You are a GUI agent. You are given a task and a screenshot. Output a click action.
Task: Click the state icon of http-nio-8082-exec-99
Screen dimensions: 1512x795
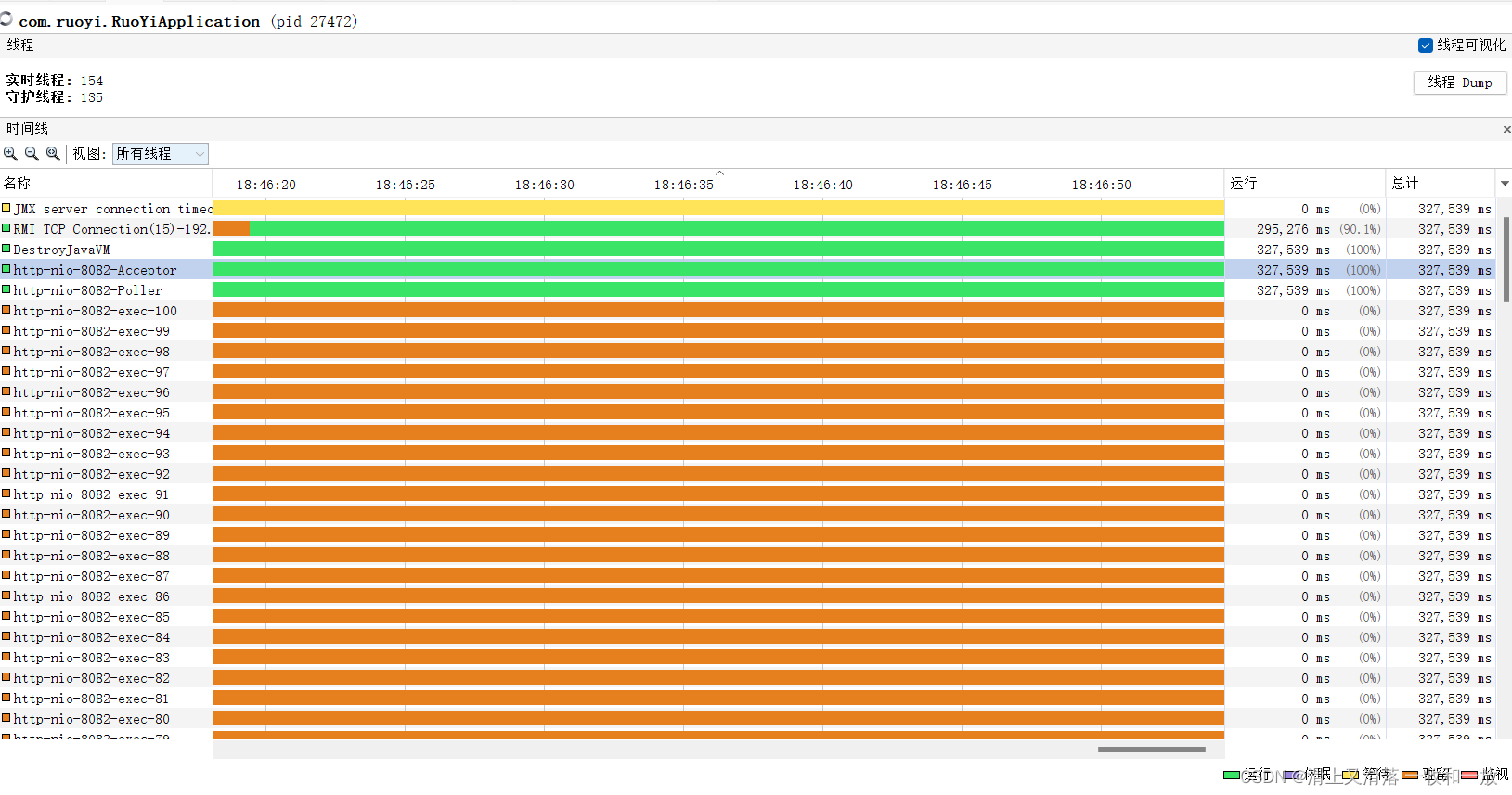tap(6, 330)
